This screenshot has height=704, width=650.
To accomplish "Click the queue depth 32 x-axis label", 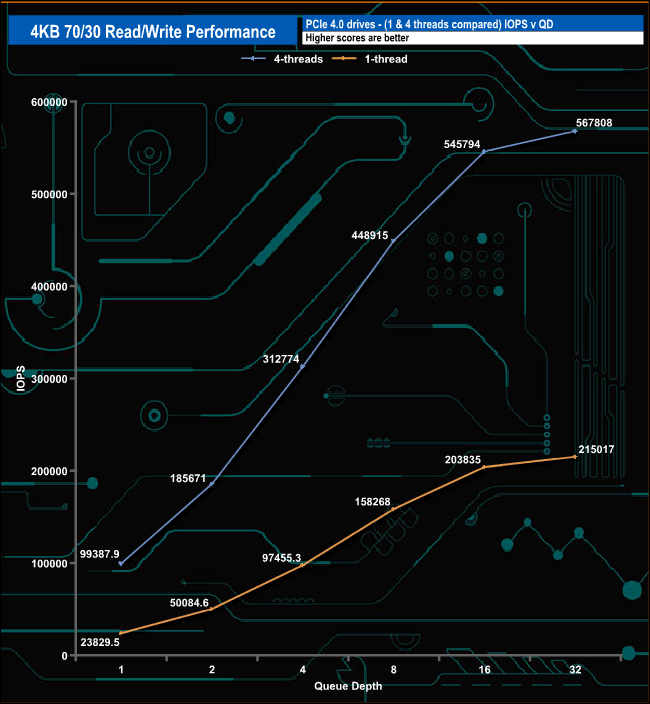I will (x=575, y=670).
